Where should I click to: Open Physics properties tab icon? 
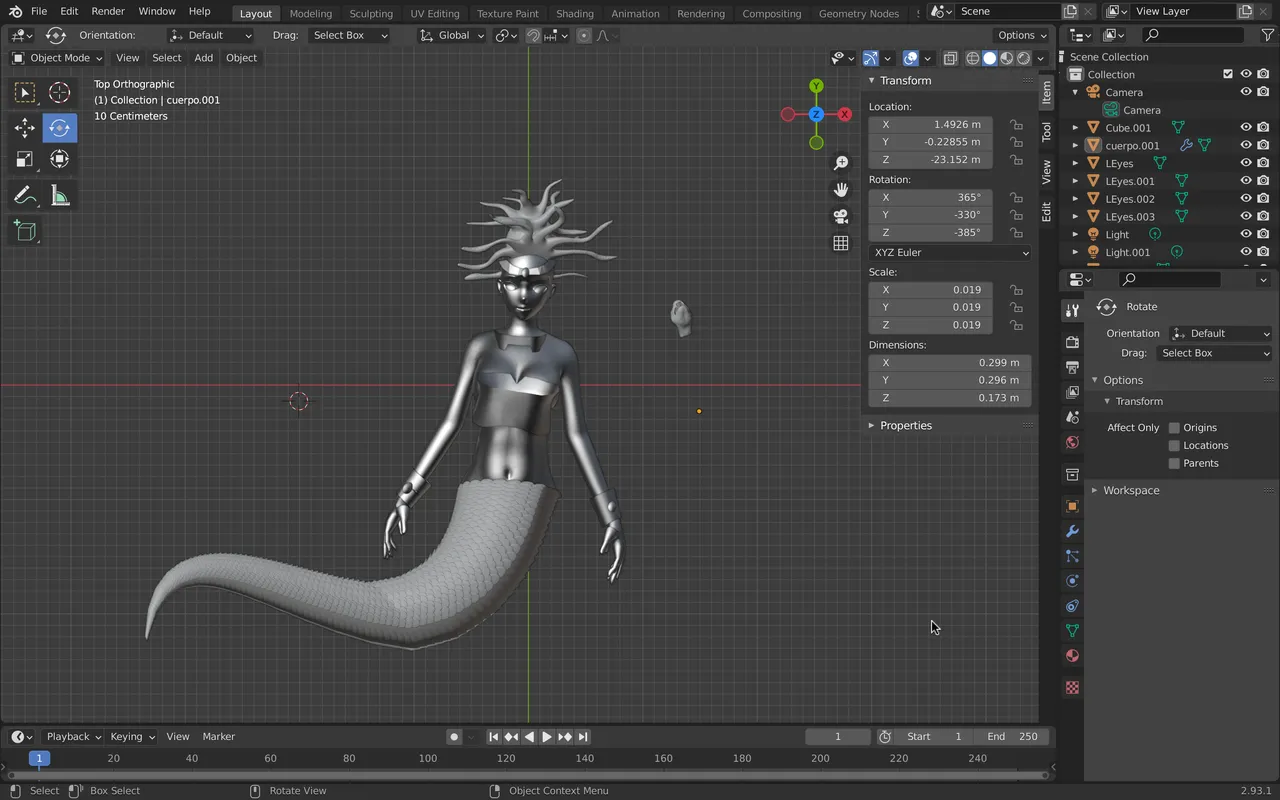1072,581
